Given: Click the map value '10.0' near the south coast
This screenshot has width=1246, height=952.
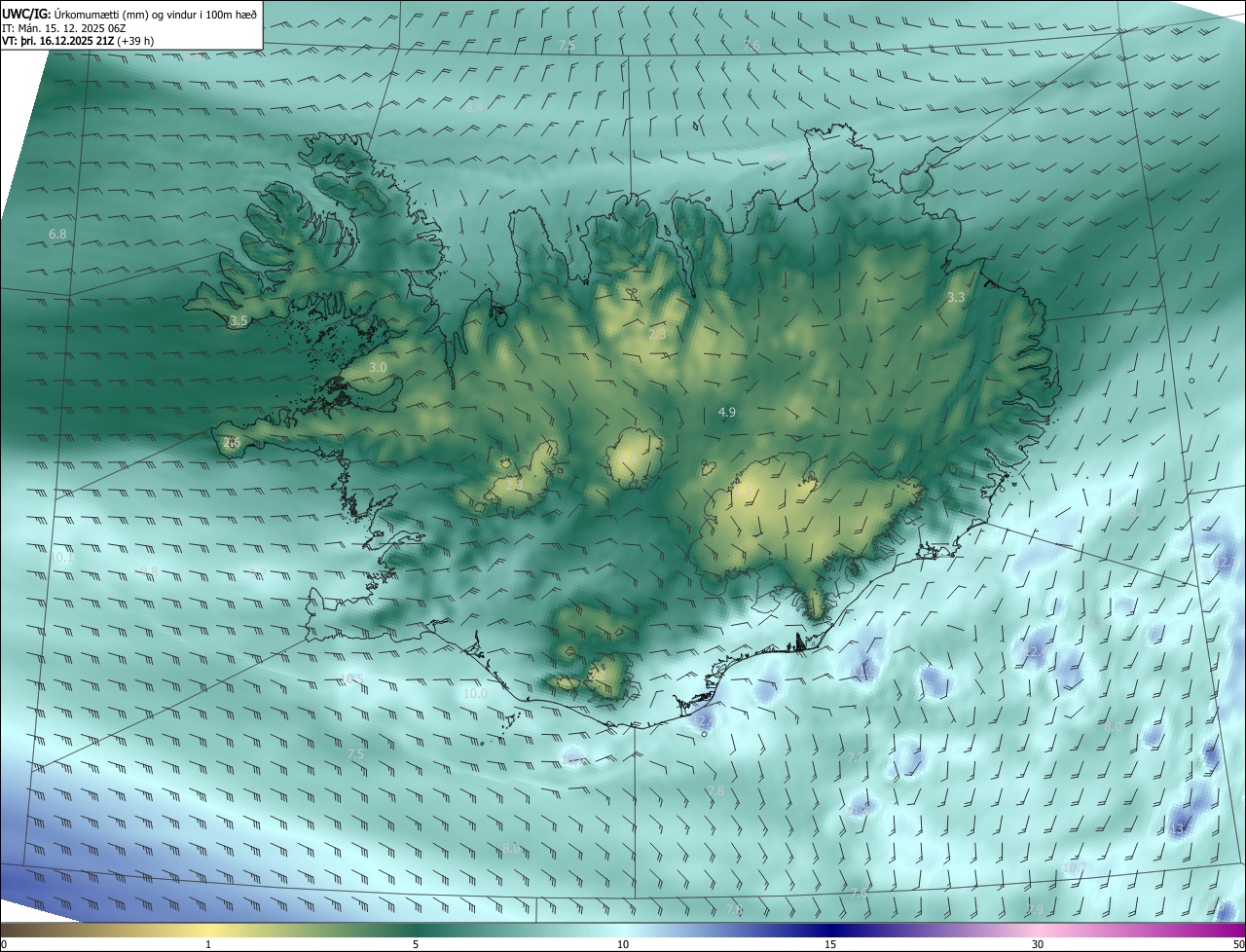Looking at the screenshot, I should pyautogui.click(x=475, y=694).
